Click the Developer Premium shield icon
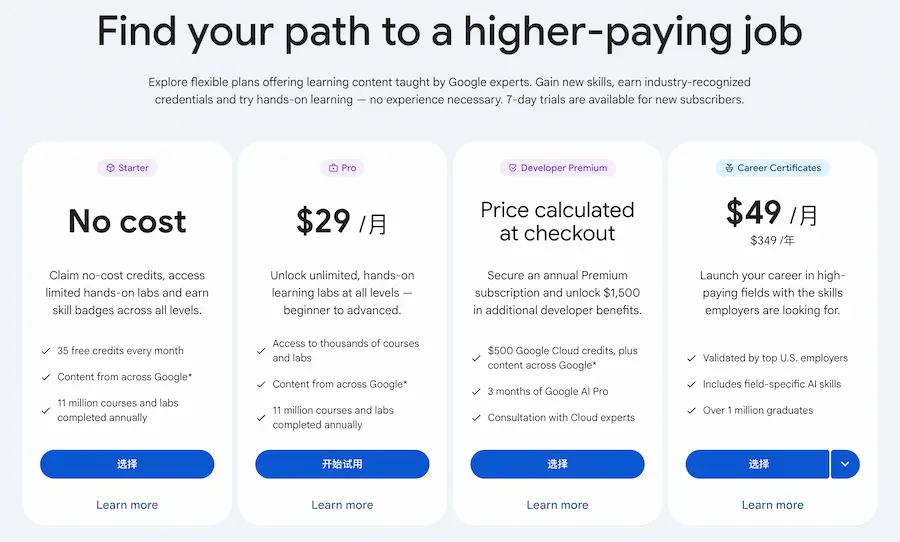The image size is (900, 542). [512, 168]
